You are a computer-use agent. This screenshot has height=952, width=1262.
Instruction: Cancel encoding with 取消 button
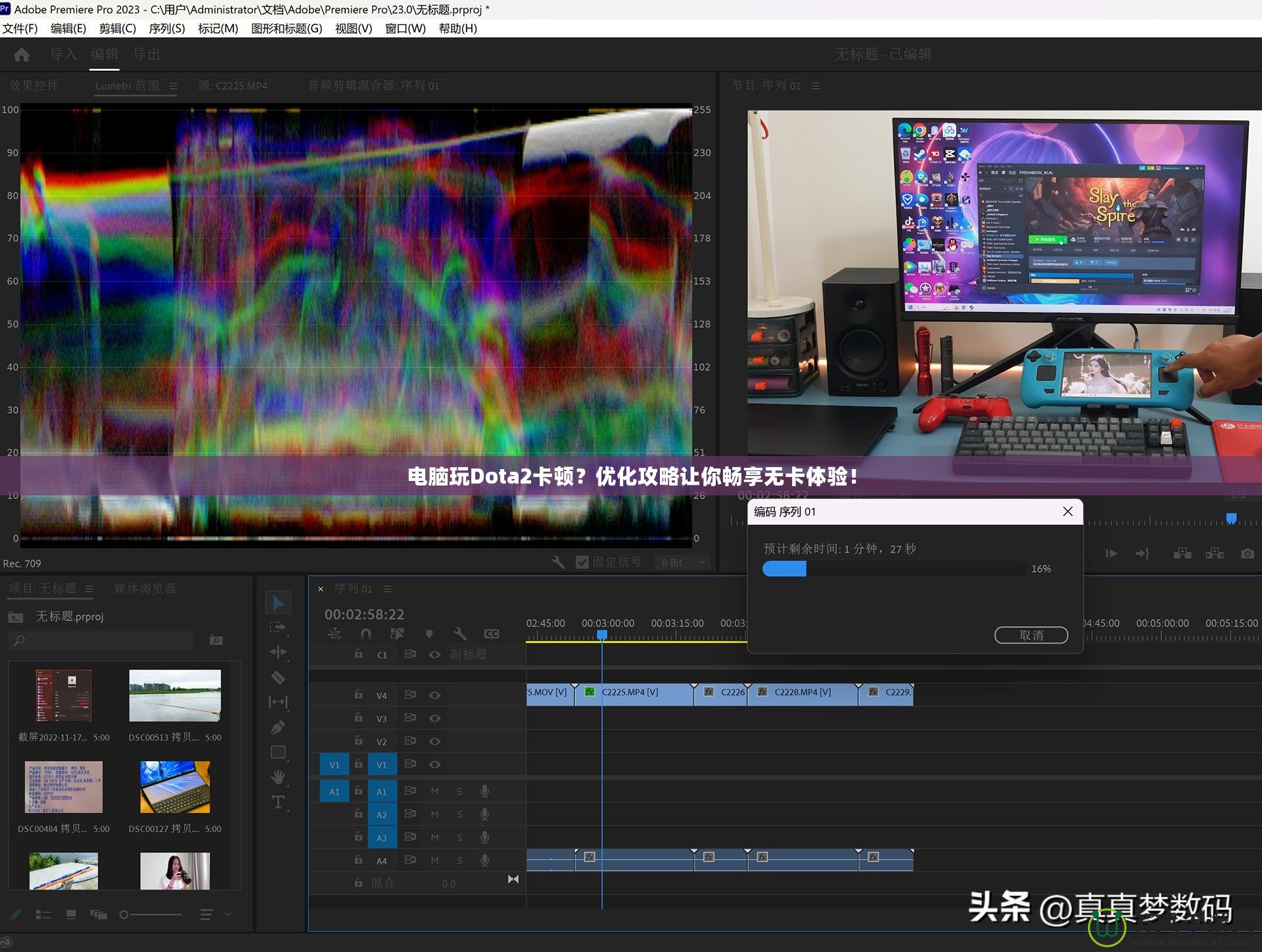[1031, 635]
